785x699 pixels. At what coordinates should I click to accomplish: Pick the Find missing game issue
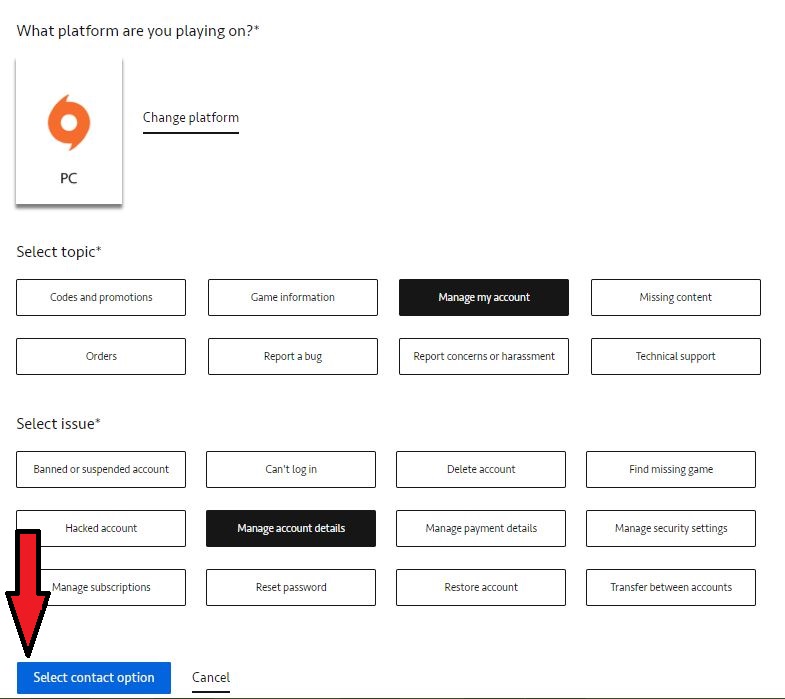click(671, 470)
